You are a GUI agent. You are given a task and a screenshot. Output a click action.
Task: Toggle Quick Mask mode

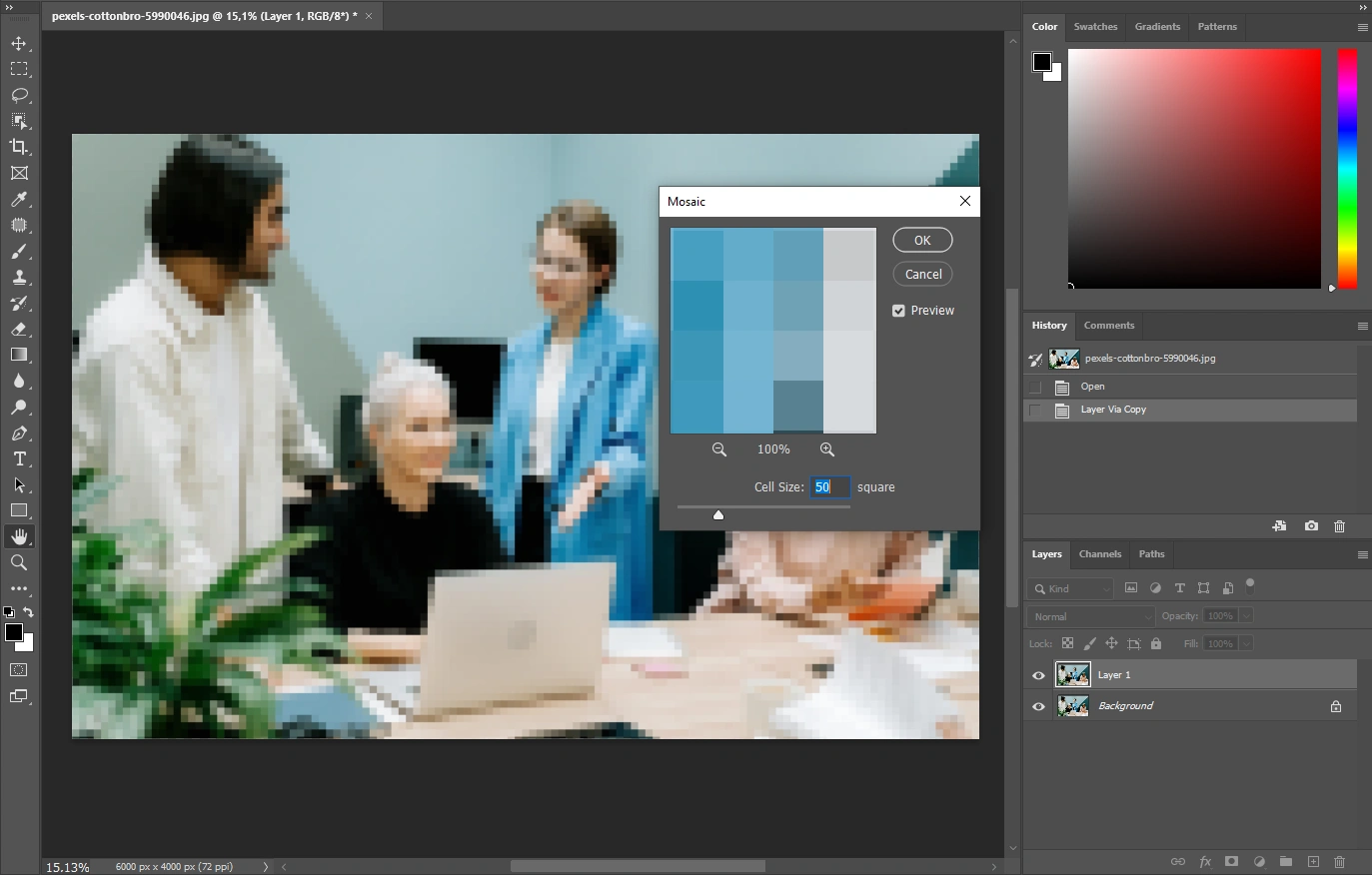point(19,670)
